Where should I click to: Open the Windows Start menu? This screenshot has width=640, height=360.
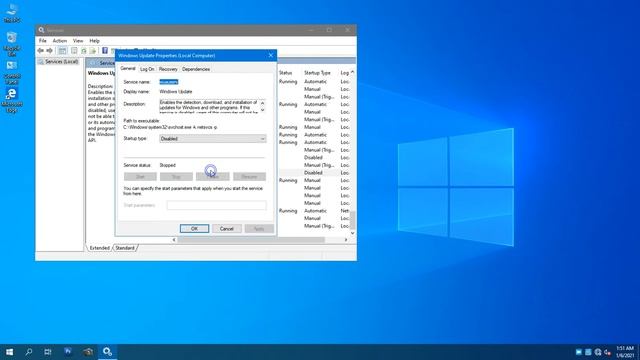[x=9, y=352]
